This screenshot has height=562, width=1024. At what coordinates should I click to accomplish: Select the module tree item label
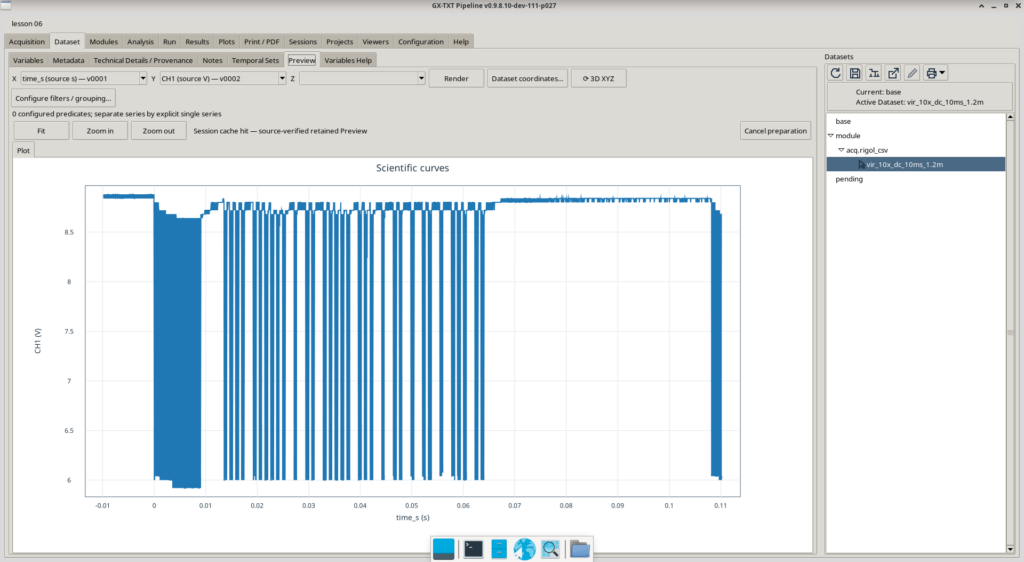click(848, 136)
